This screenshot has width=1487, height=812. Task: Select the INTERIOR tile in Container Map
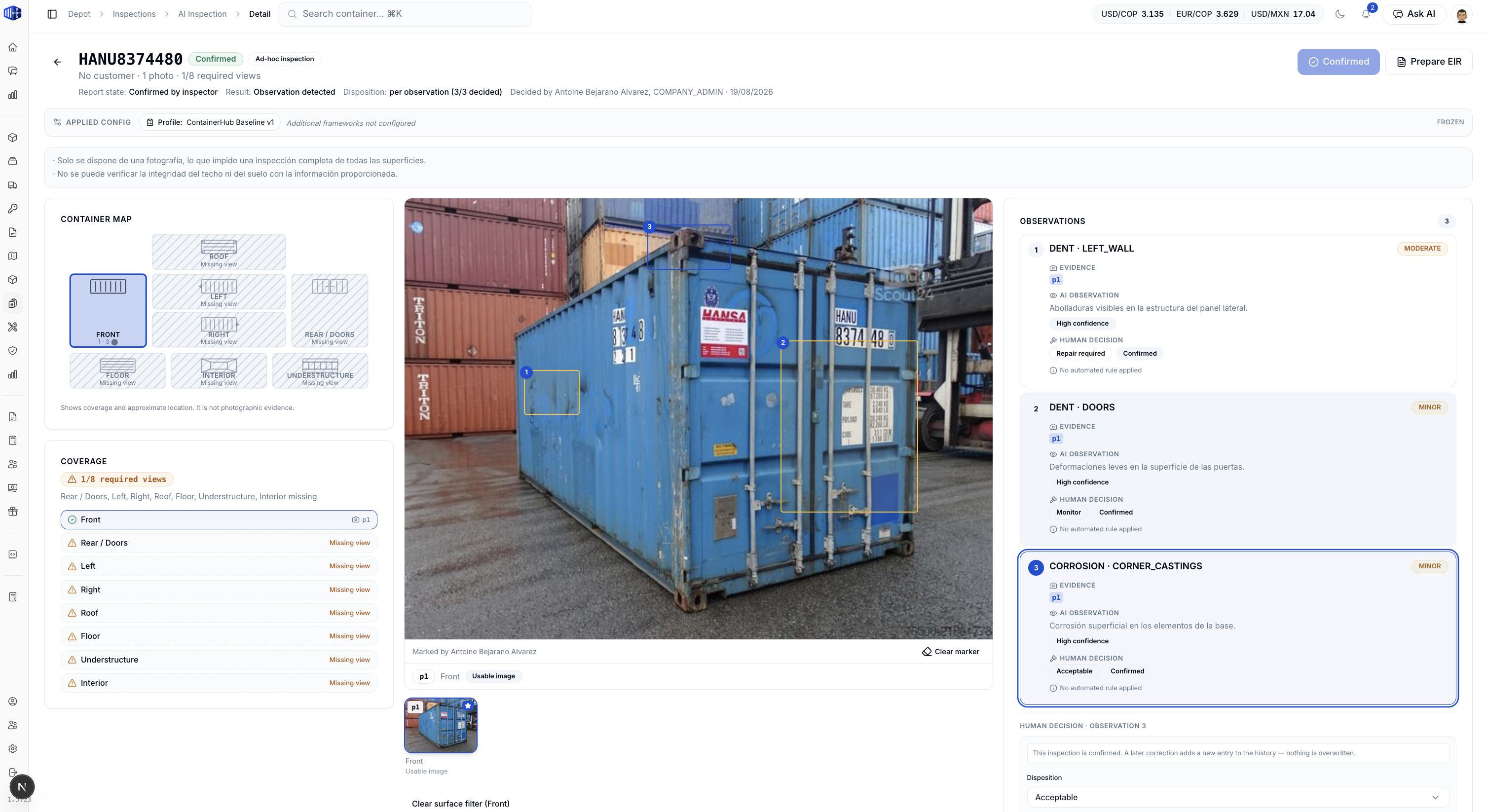(219, 370)
